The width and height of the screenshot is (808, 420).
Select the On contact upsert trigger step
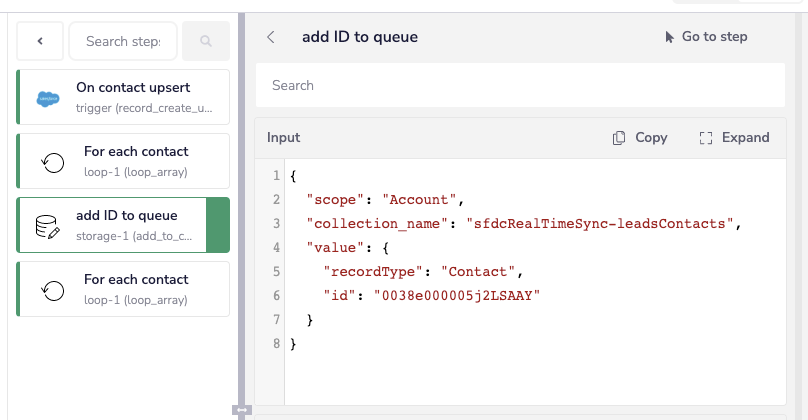123,97
